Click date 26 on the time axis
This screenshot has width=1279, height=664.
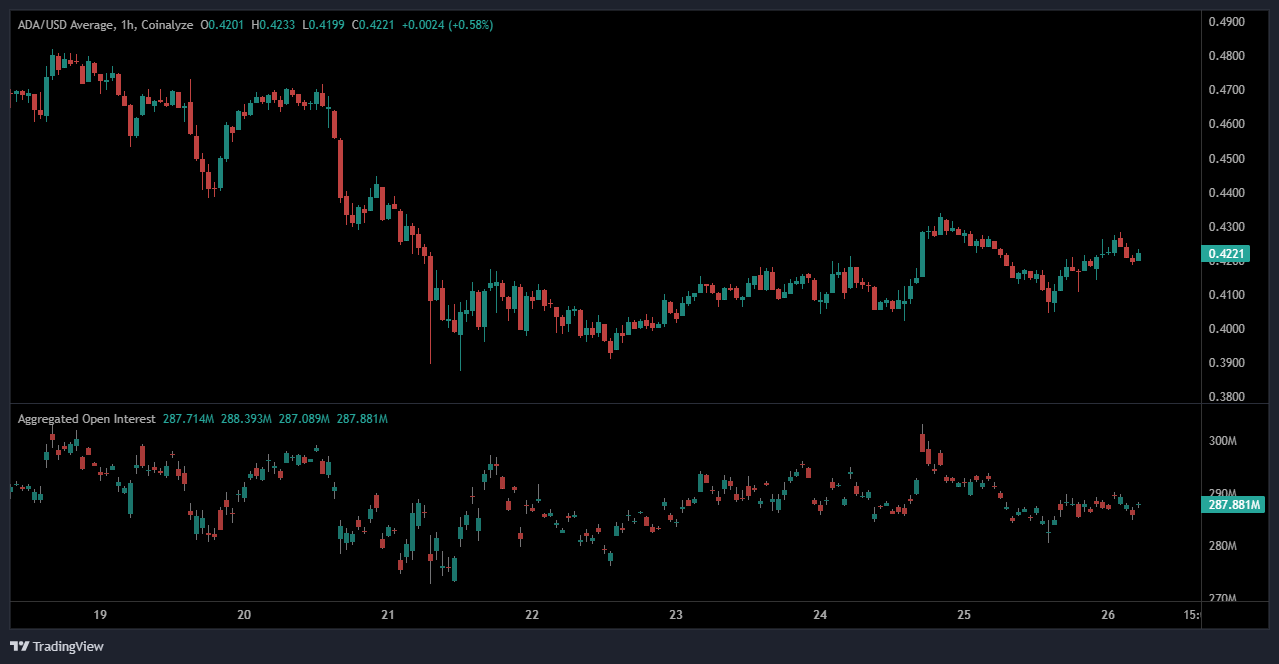tap(1108, 614)
